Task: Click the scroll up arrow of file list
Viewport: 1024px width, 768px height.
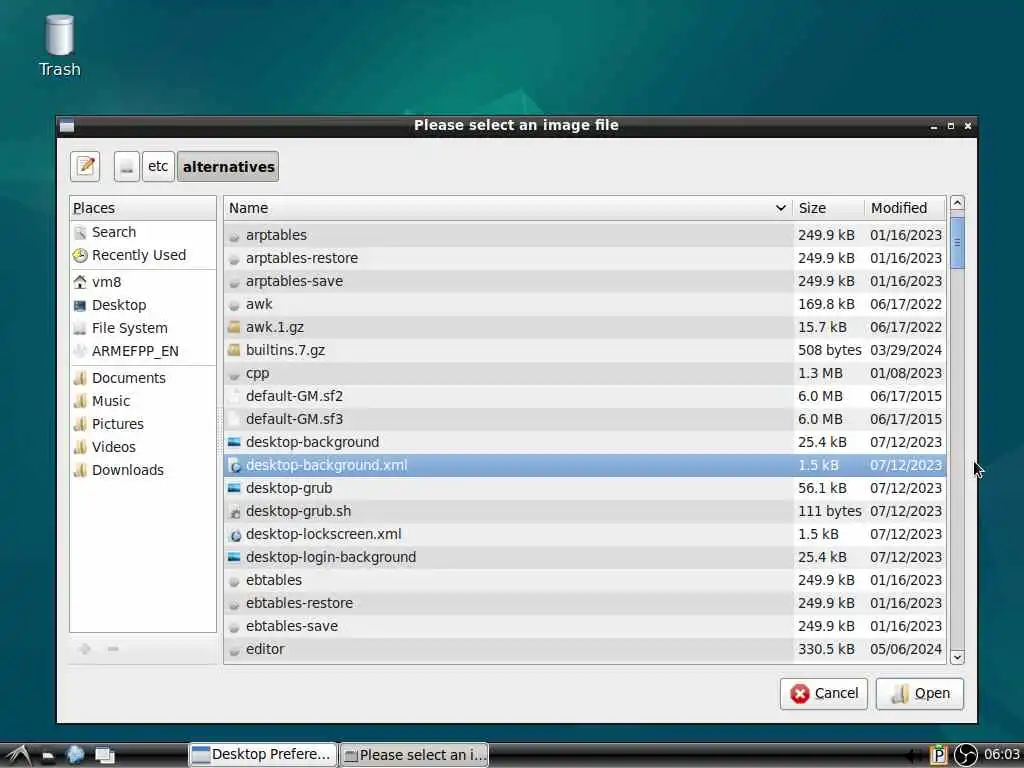Action: click(x=957, y=203)
